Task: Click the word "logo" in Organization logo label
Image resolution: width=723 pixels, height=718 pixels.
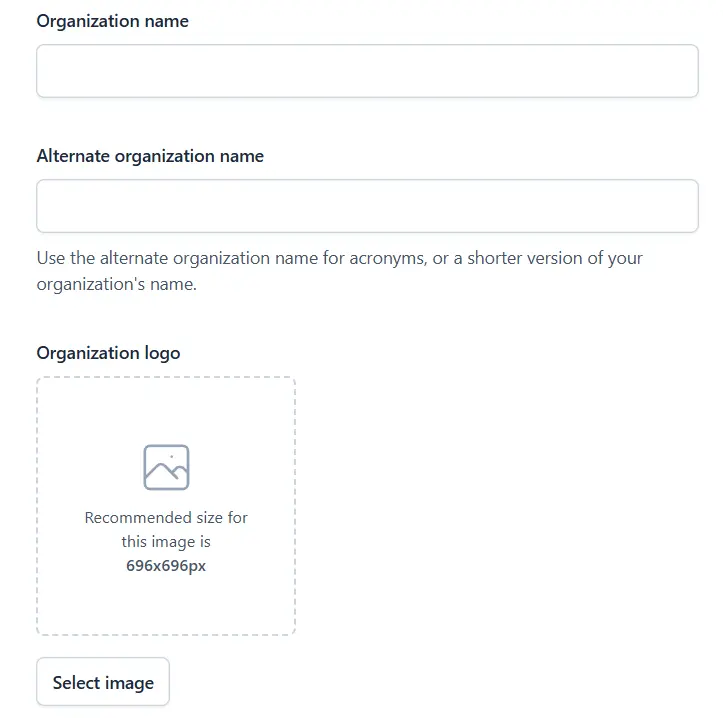Action: [x=162, y=353]
